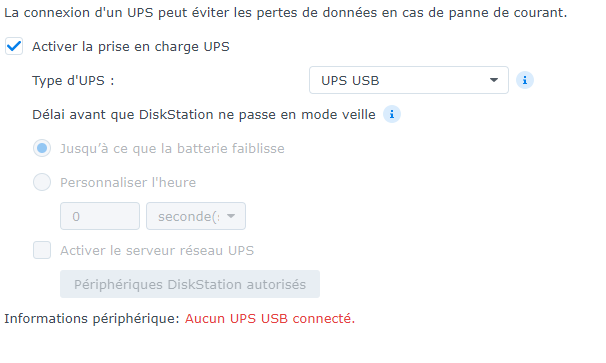Click the small arrow on the seconde(s) selector
Viewport: 606px width, 363px height.
231,216
